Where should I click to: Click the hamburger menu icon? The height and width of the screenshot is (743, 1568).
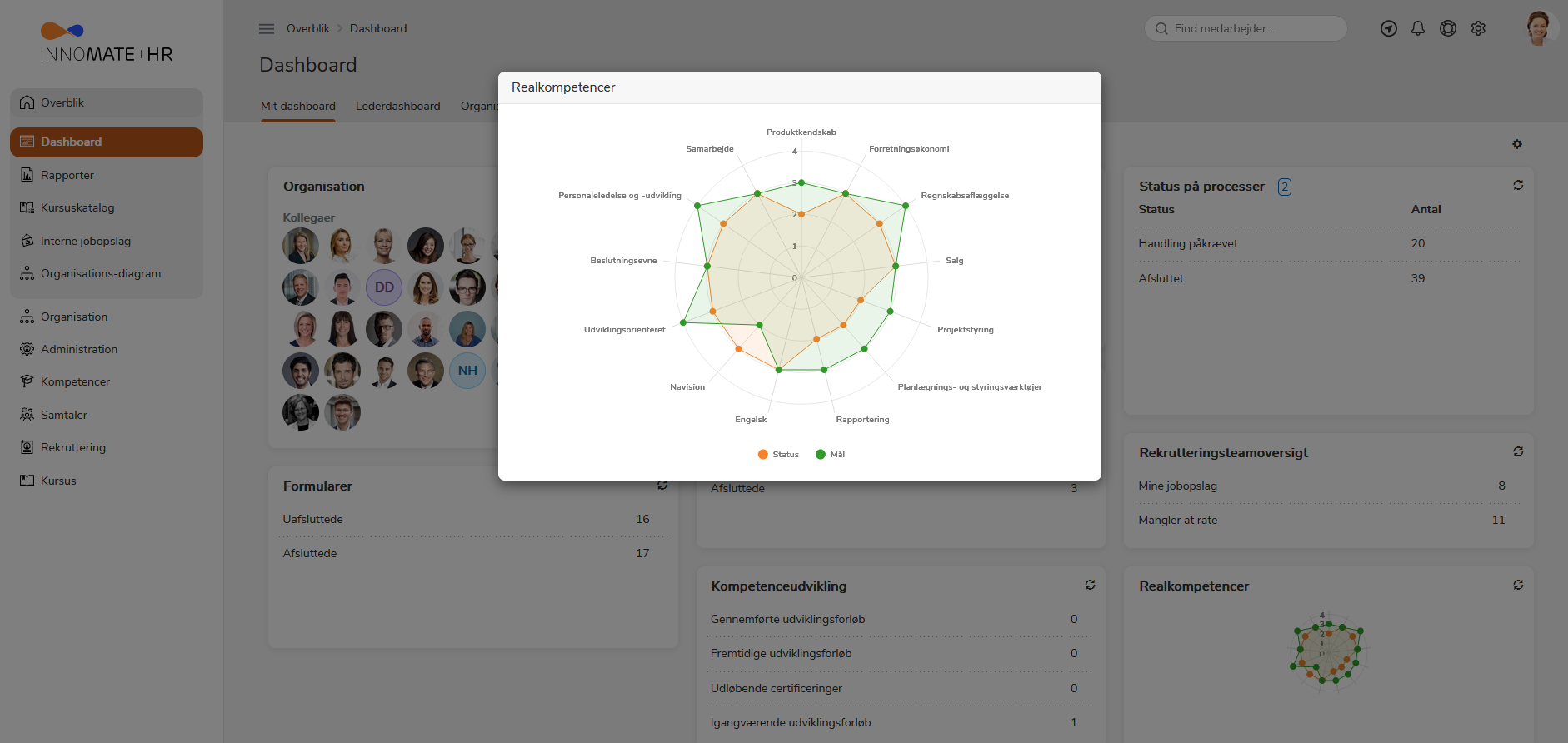[x=267, y=28]
